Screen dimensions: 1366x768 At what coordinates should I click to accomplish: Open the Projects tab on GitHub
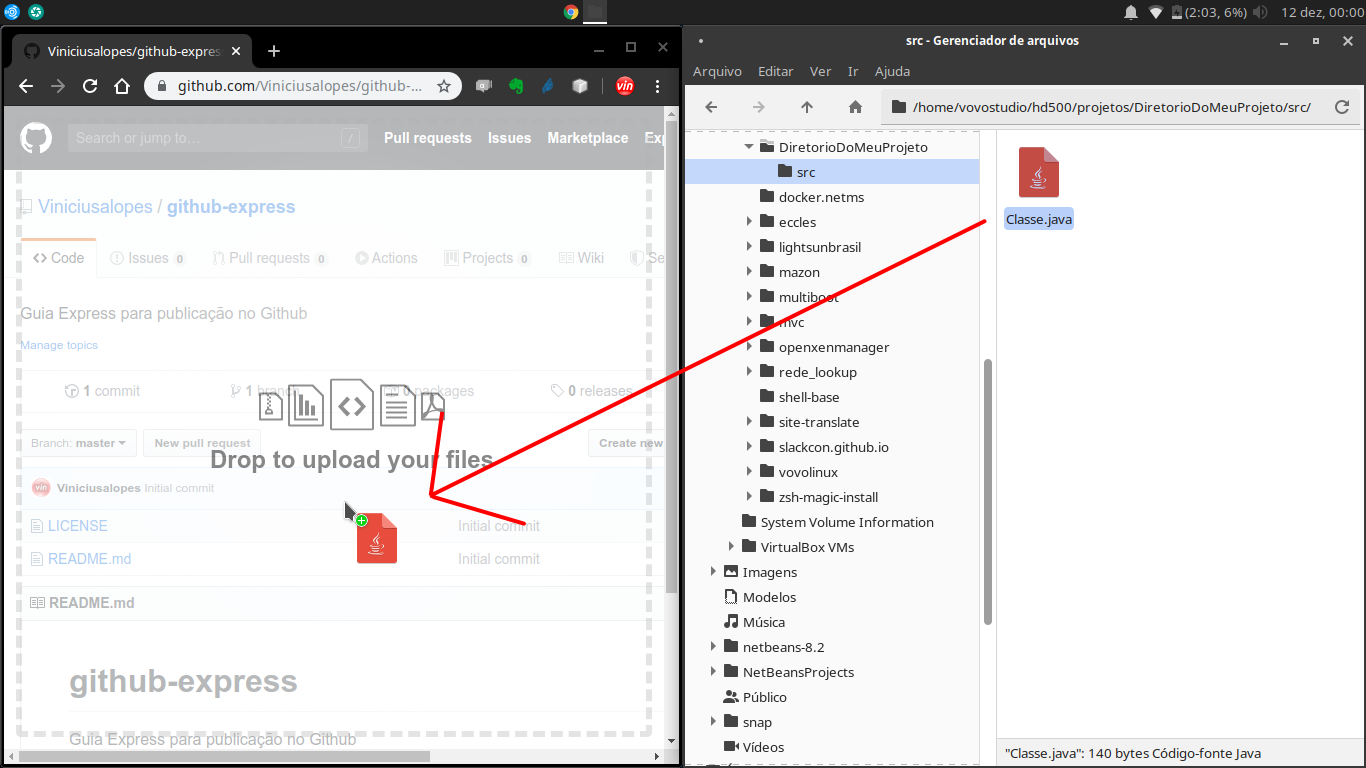click(487, 258)
